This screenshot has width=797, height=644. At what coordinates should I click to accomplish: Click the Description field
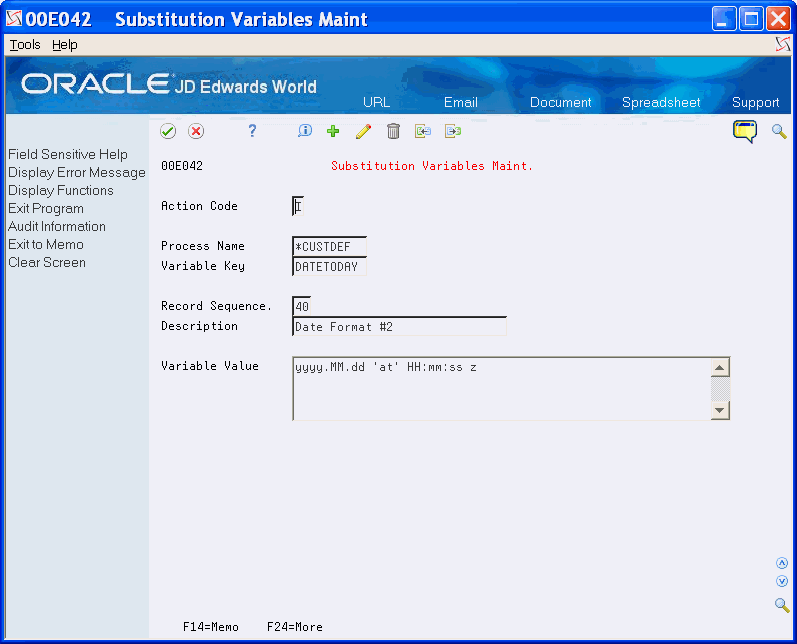click(x=400, y=326)
